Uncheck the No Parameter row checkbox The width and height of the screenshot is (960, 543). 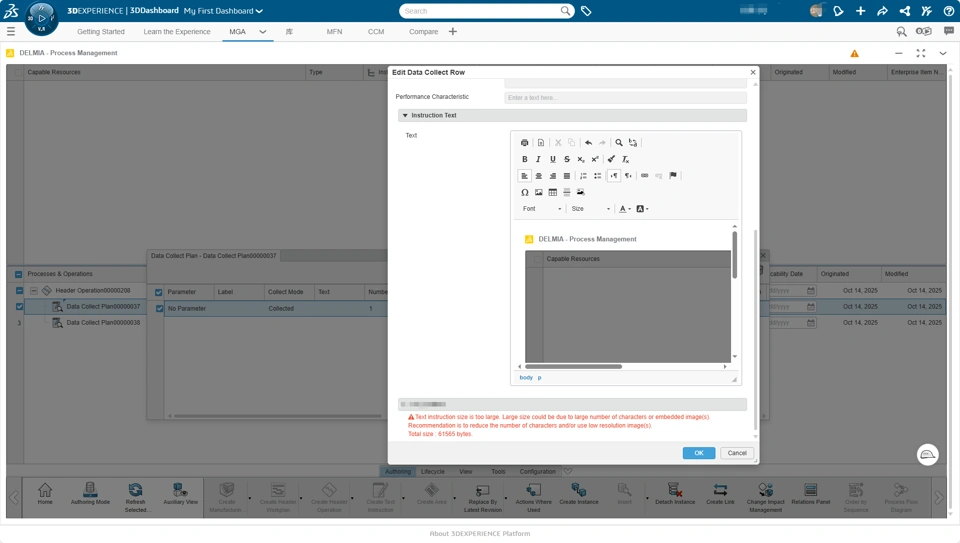point(159,309)
